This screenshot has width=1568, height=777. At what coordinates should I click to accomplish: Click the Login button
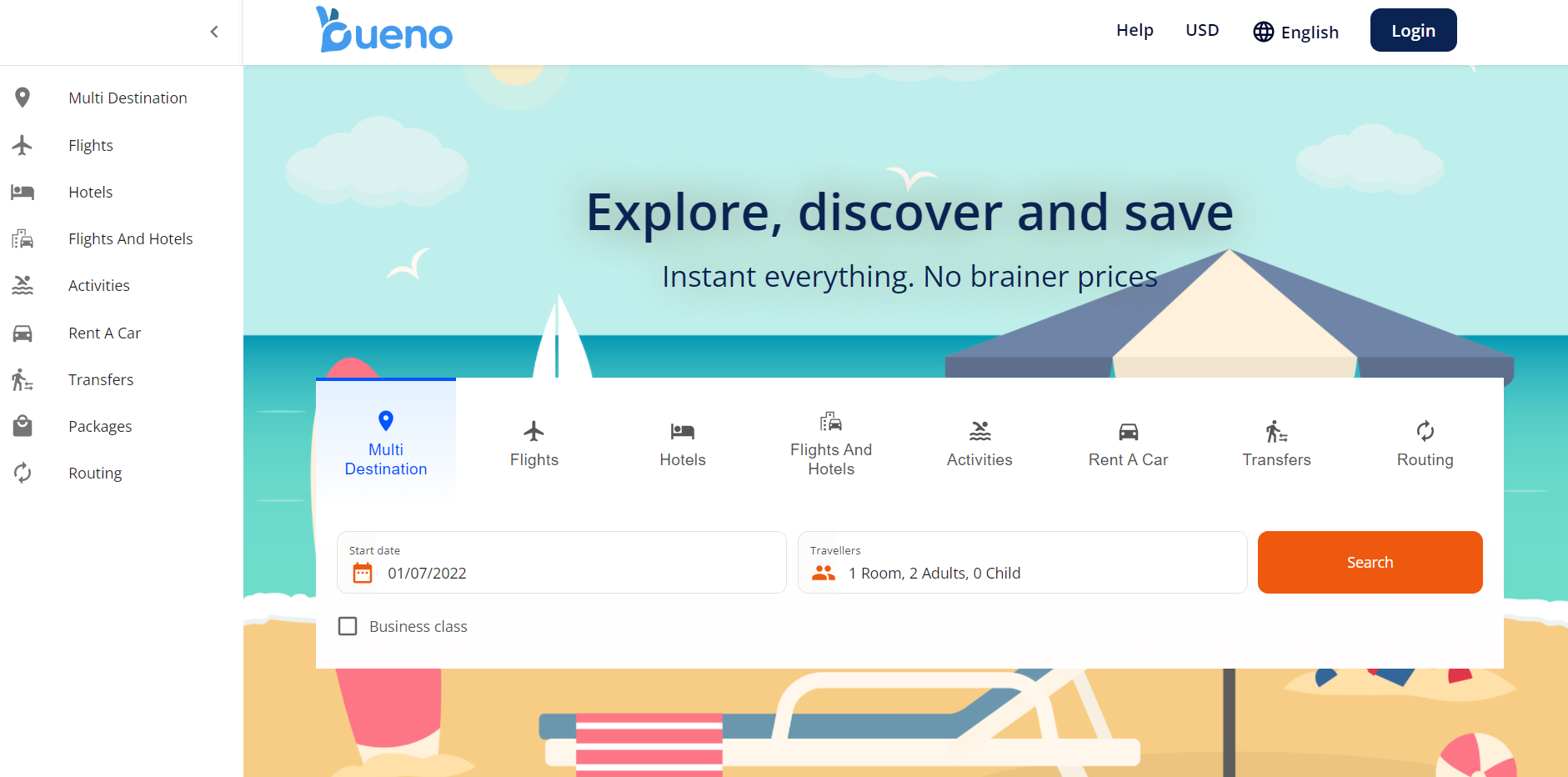pyautogui.click(x=1412, y=31)
